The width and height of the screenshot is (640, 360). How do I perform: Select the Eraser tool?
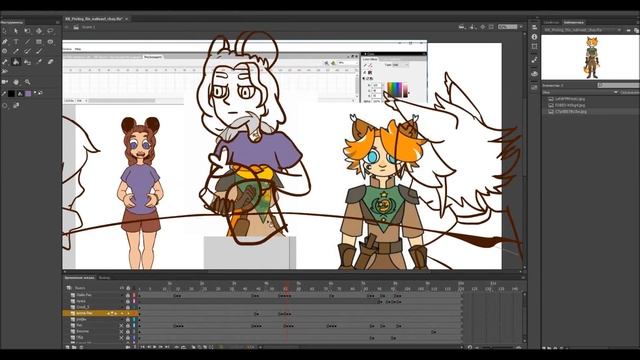tap(50, 62)
